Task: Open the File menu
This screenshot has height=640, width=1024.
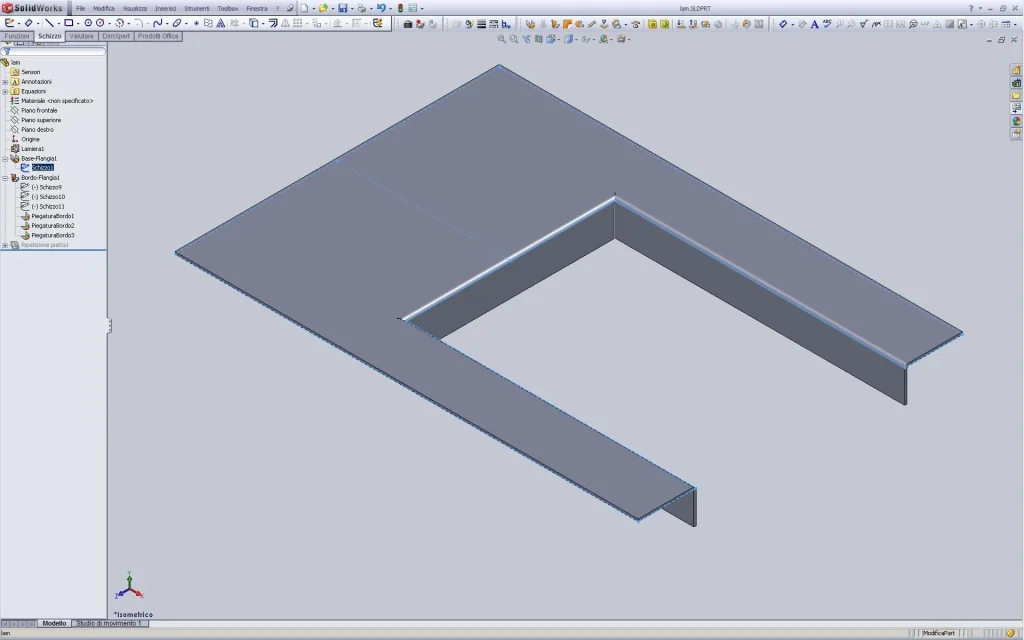Action: [80, 8]
